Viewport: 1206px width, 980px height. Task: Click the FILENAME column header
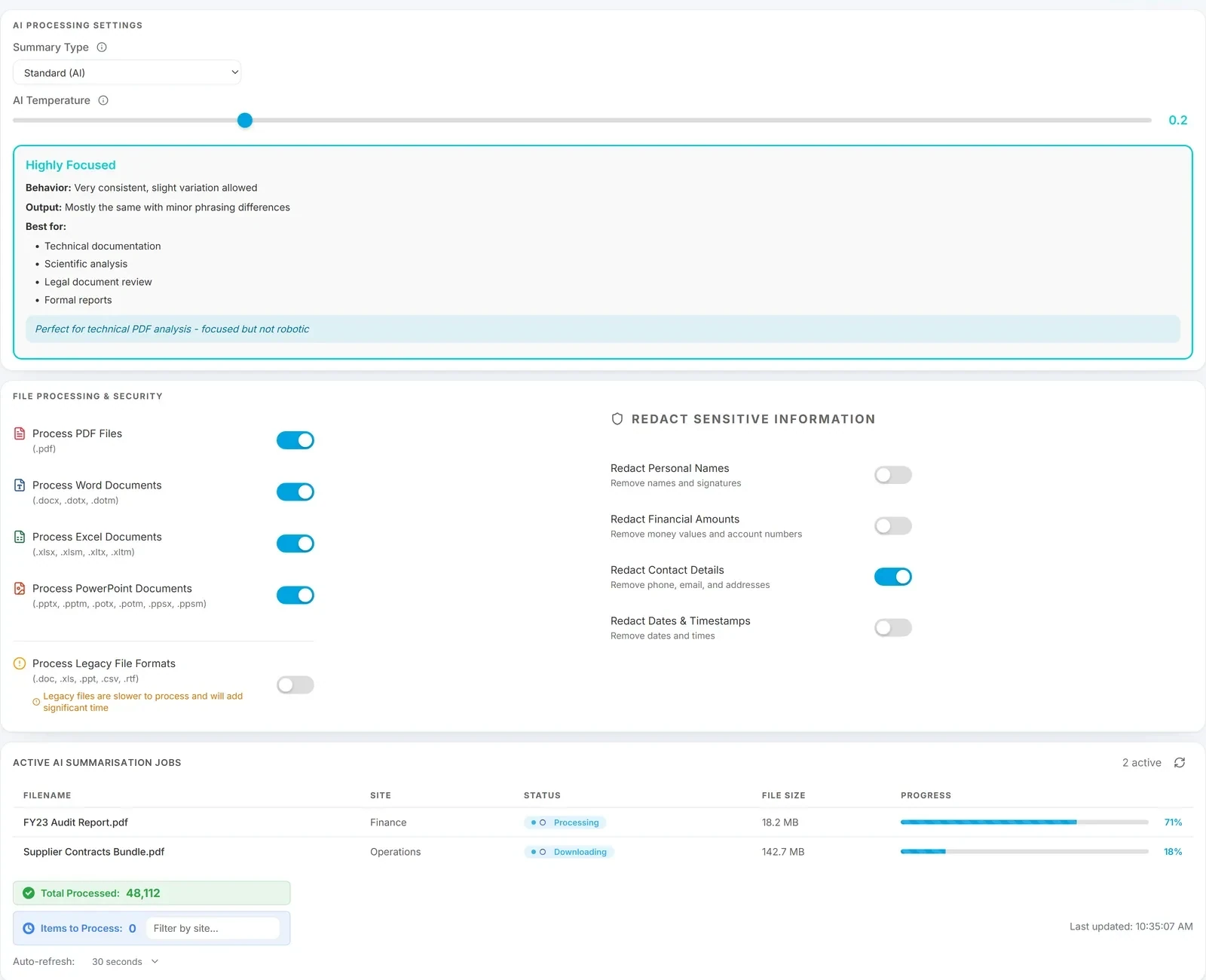pos(47,795)
